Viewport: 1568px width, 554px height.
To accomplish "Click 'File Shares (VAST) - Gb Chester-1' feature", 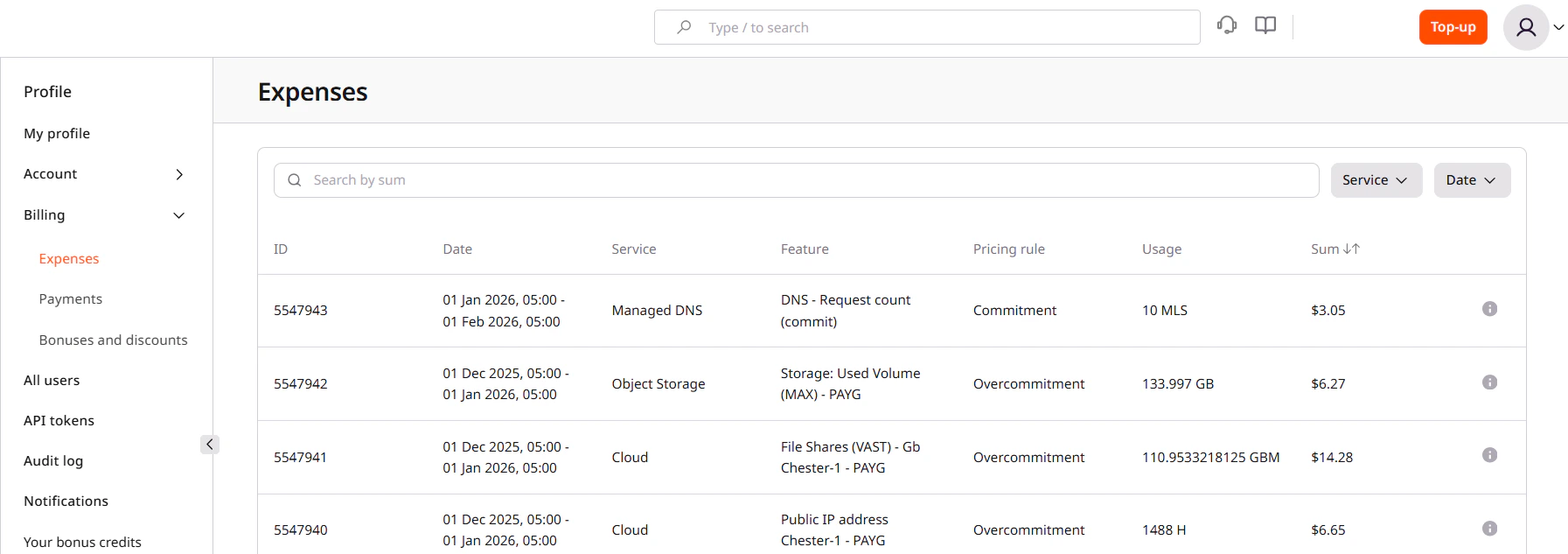I will [850, 457].
